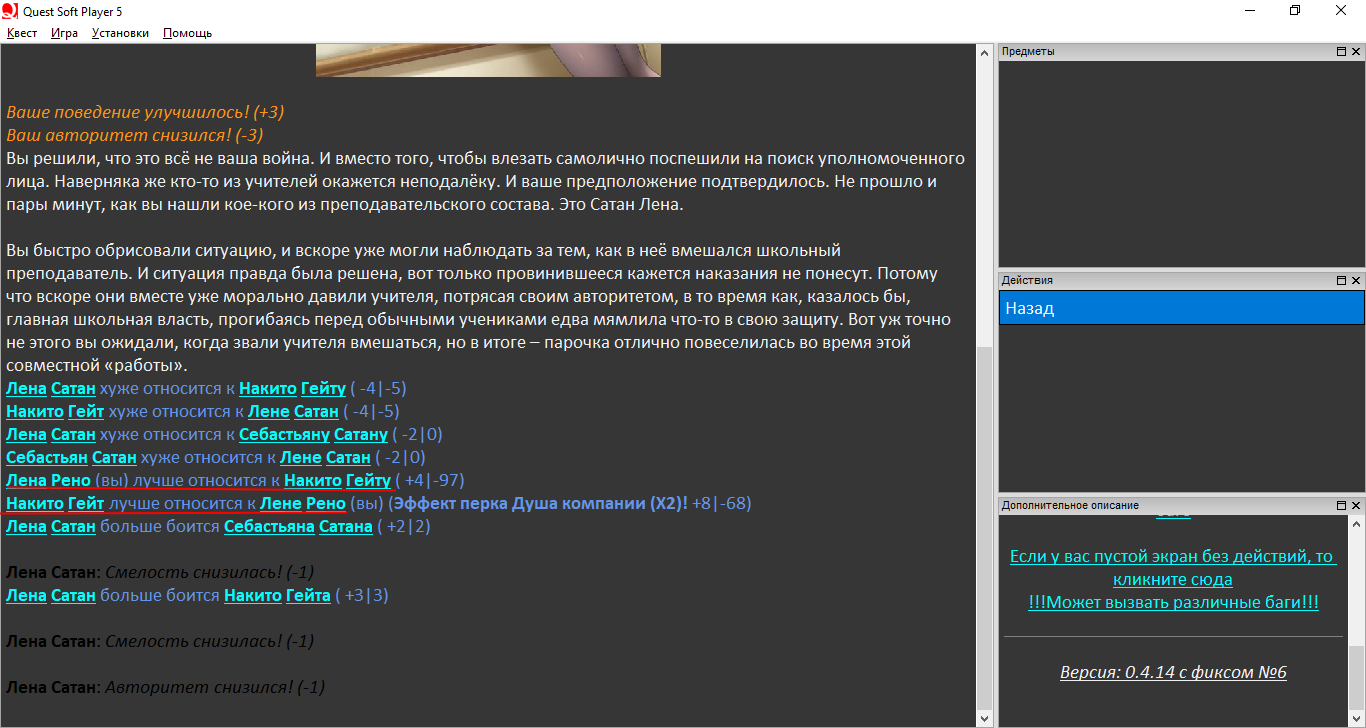Viewport: 1366px width, 728px height.
Task: Close the Дополнительное описание panel
Action: point(1356,506)
